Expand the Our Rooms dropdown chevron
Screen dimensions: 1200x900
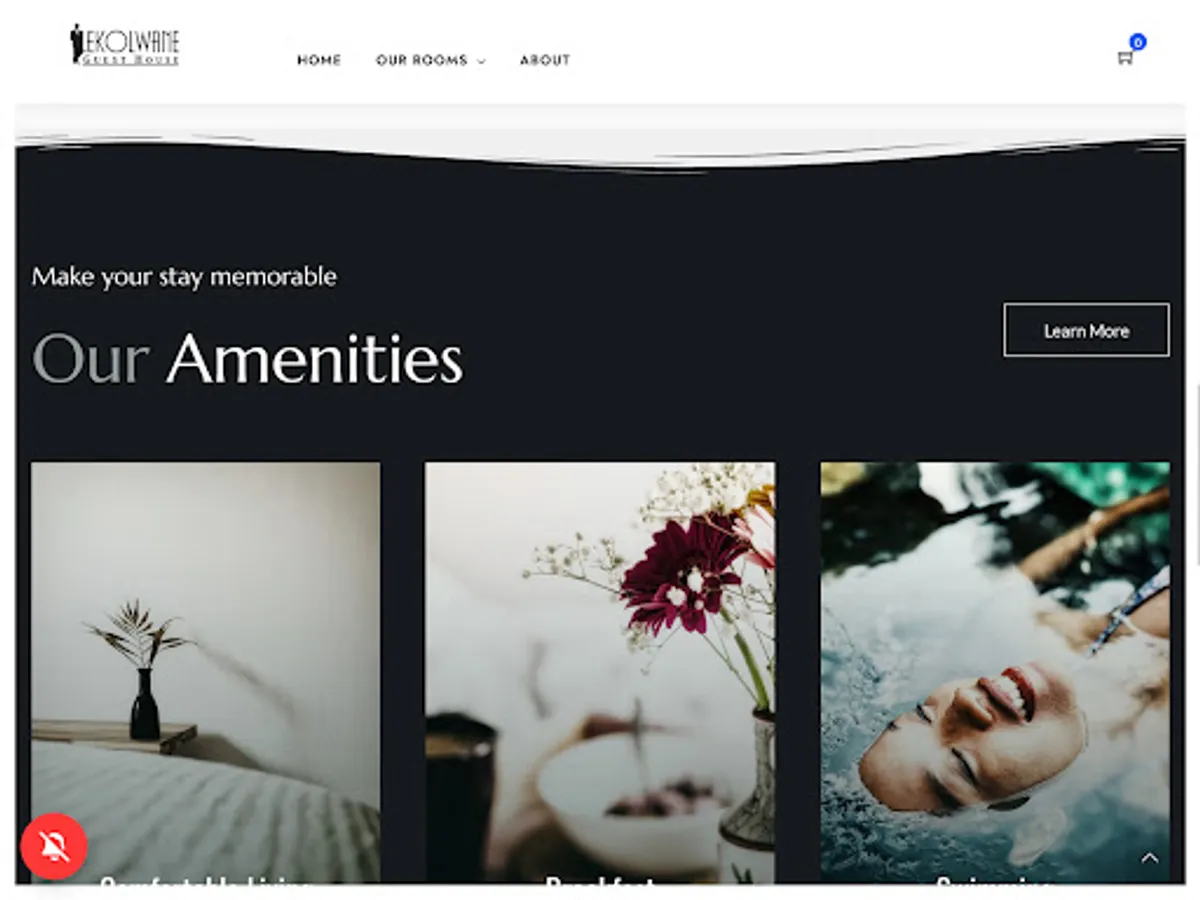[x=481, y=61]
